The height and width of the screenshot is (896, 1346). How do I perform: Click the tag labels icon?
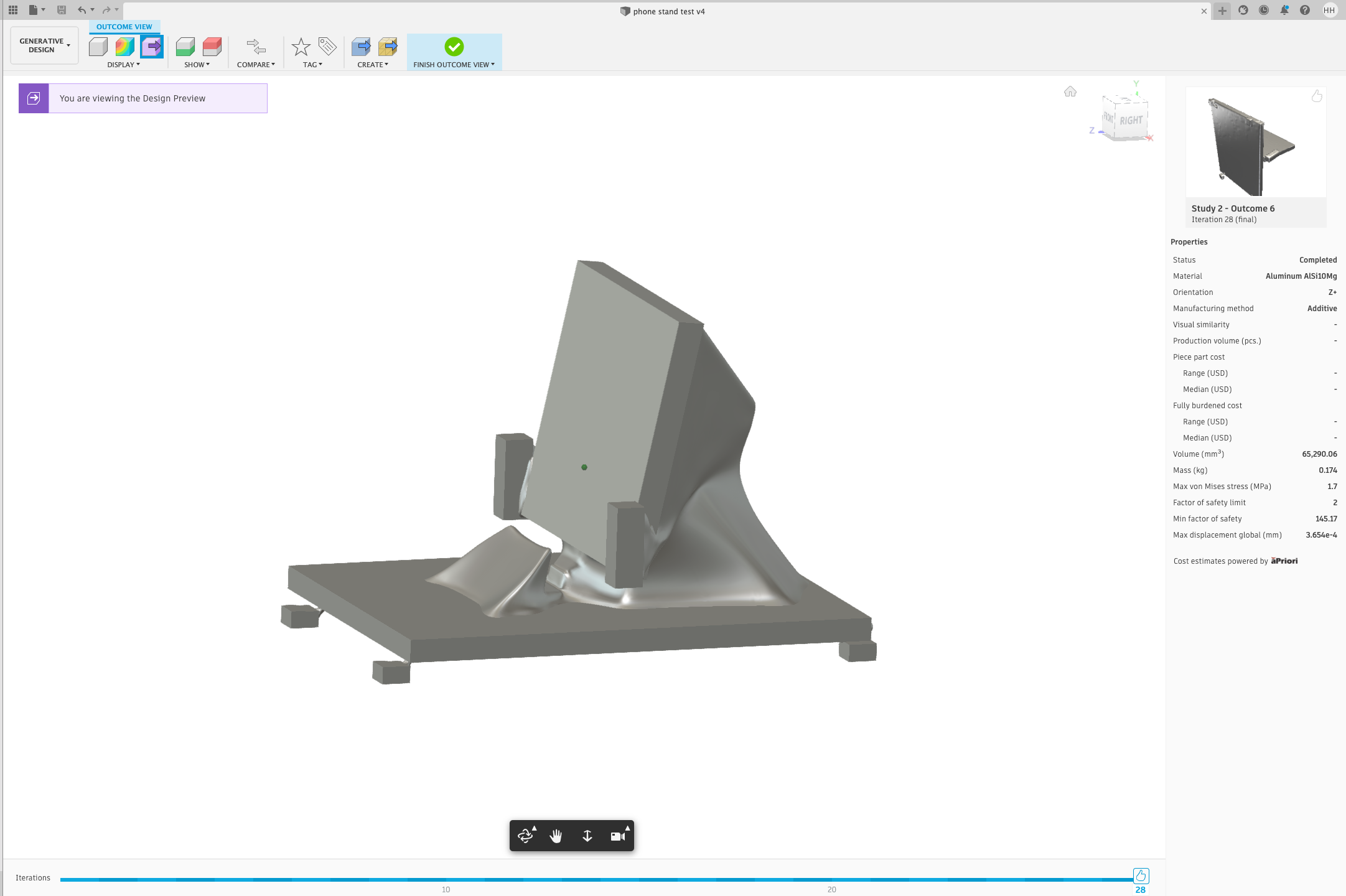(x=327, y=47)
